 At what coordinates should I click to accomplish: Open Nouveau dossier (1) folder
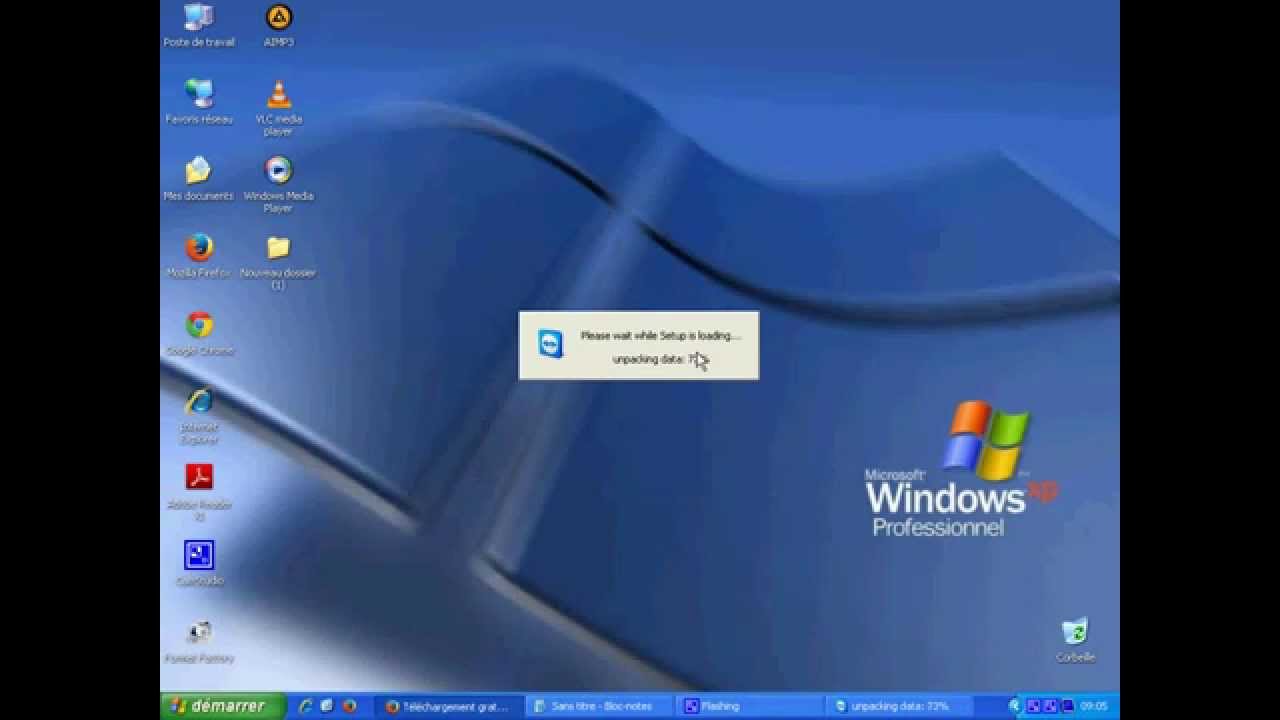point(278,262)
